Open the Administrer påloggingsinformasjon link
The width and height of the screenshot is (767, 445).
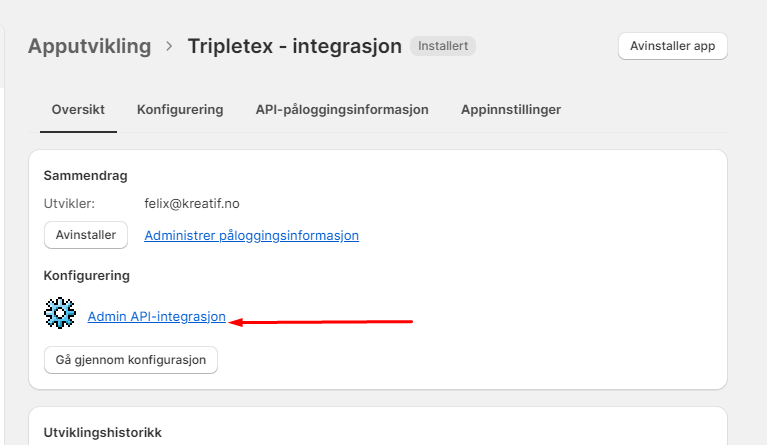pos(251,235)
